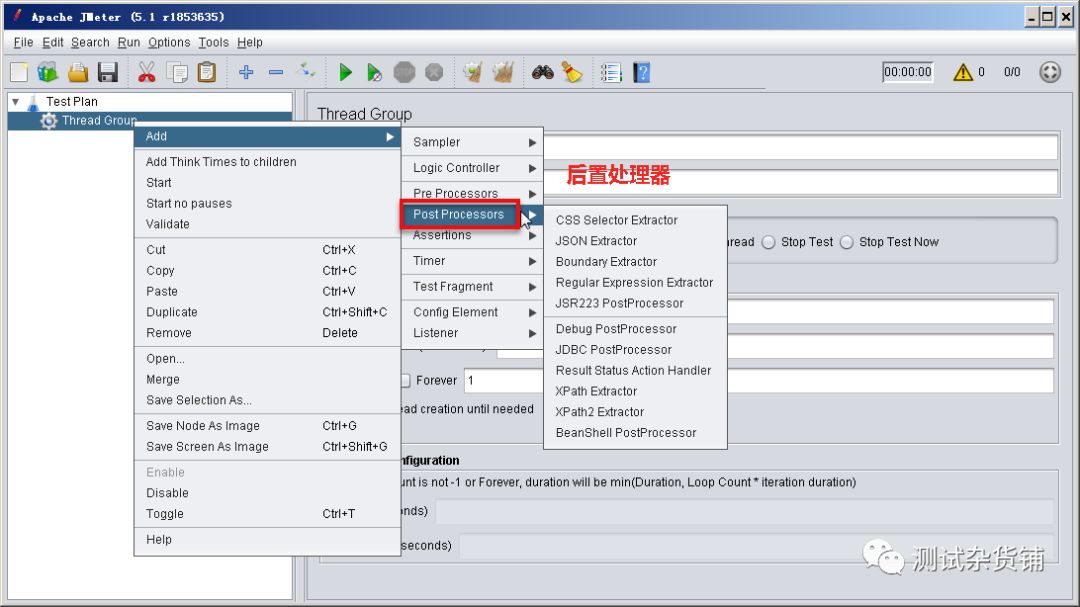
Task: Open the Logic Controller submenu
Action: pos(472,167)
